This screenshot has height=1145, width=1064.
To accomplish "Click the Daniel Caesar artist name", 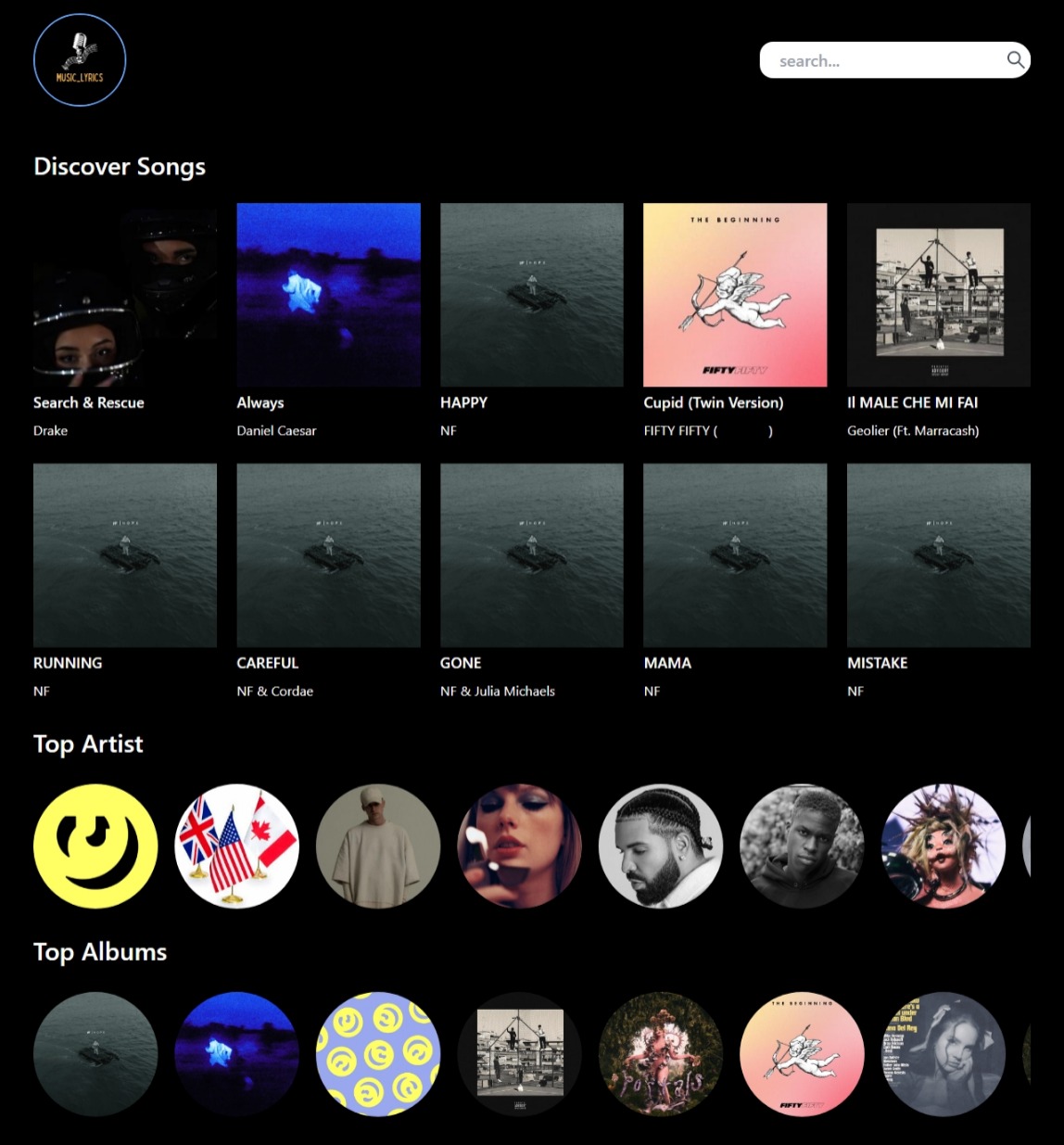I will click(x=276, y=430).
